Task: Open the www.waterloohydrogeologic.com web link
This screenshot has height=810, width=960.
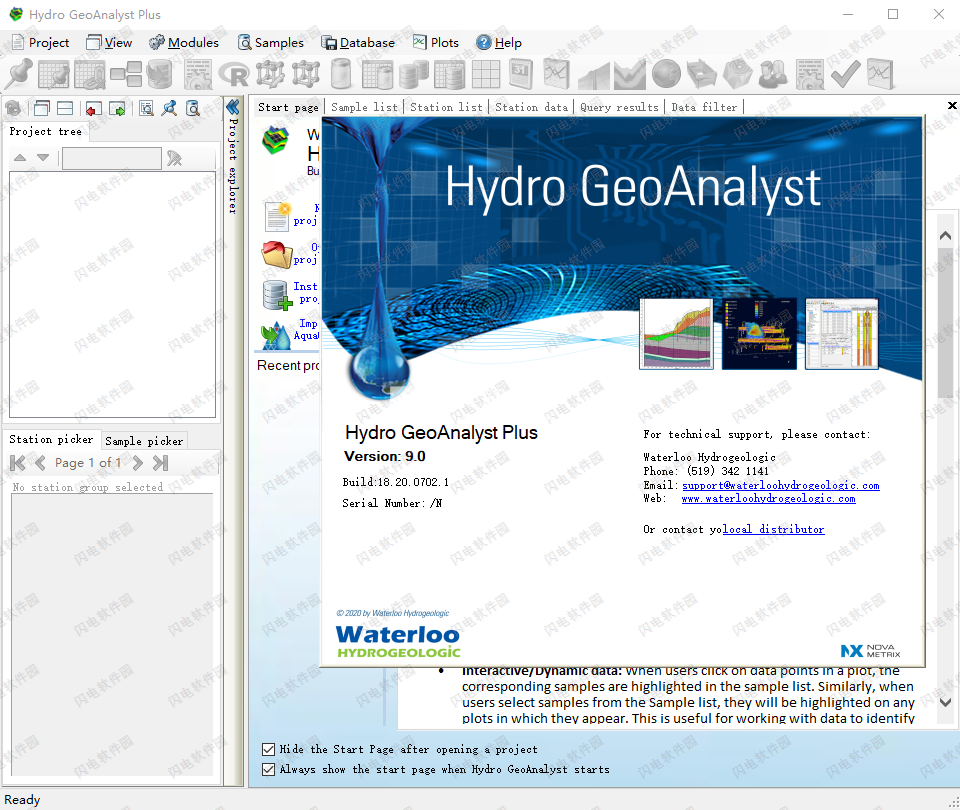Action: [x=768, y=499]
